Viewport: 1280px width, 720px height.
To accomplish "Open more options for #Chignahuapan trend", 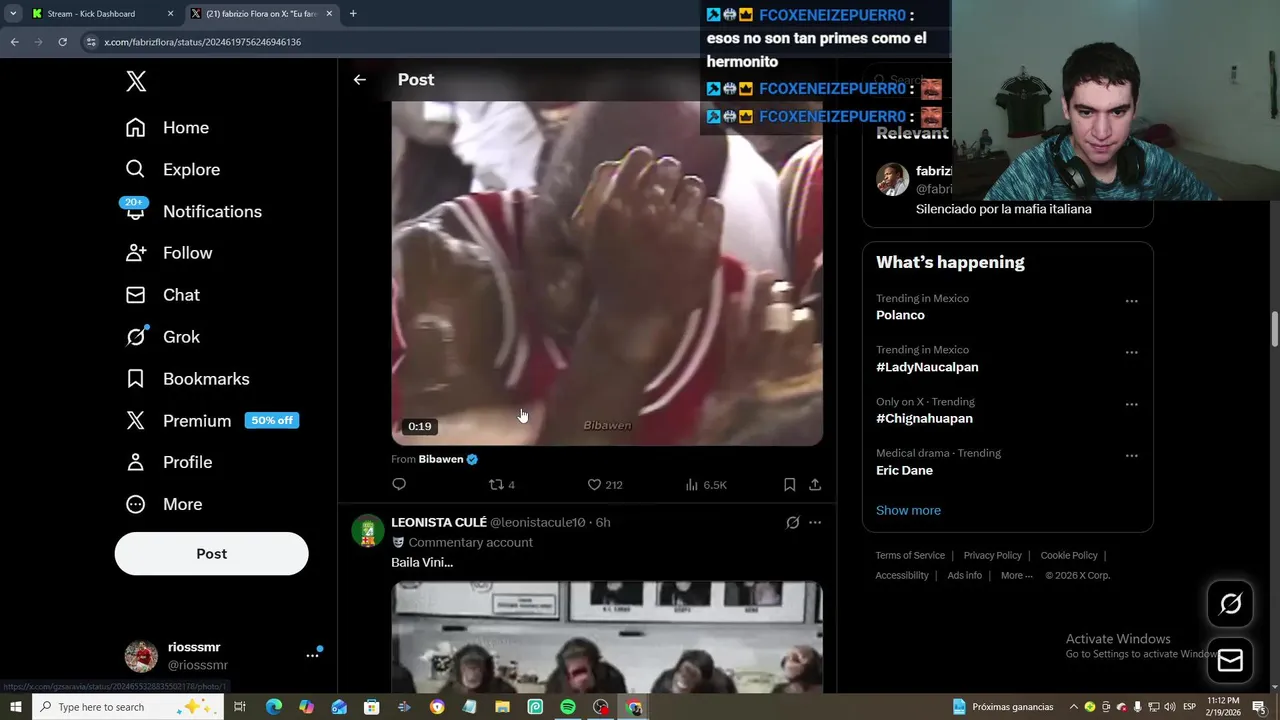I will (x=1131, y=405).
